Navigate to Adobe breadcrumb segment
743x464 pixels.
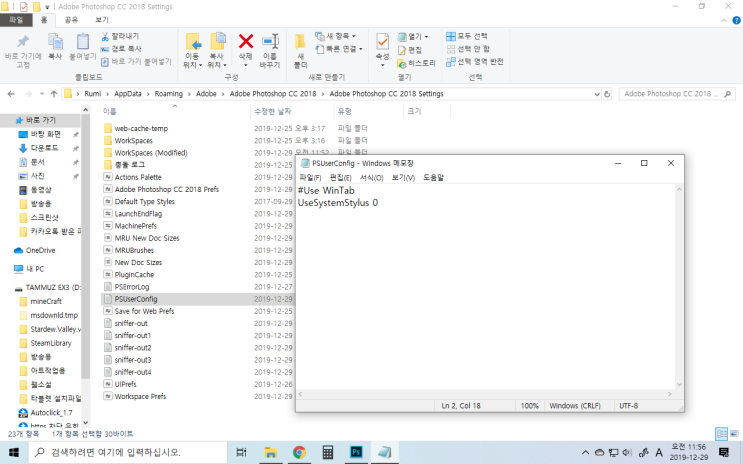click(x=206, y=94)
